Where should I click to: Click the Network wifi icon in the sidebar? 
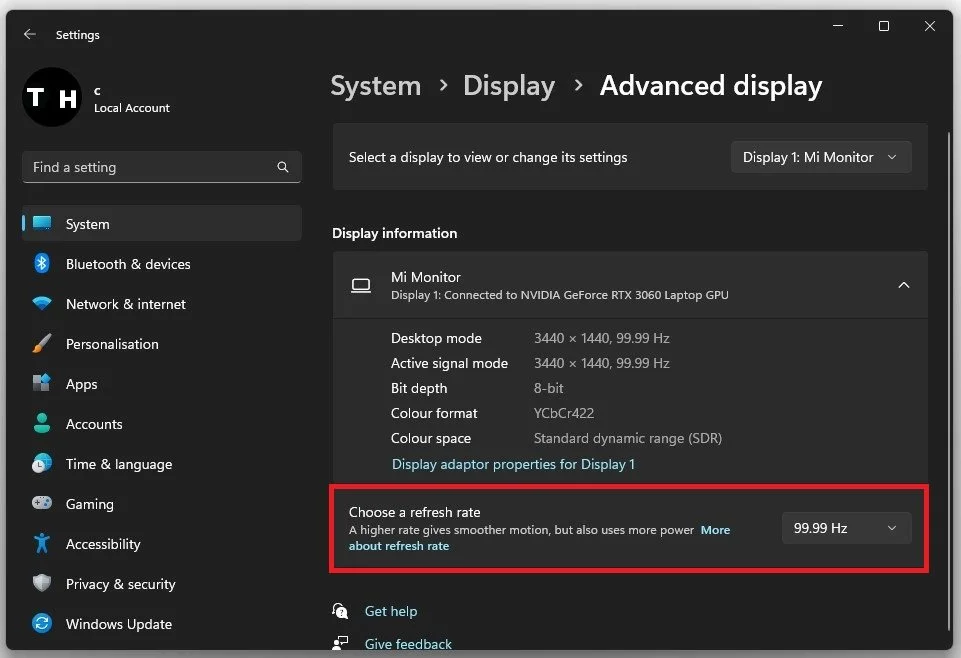point(42,303)
